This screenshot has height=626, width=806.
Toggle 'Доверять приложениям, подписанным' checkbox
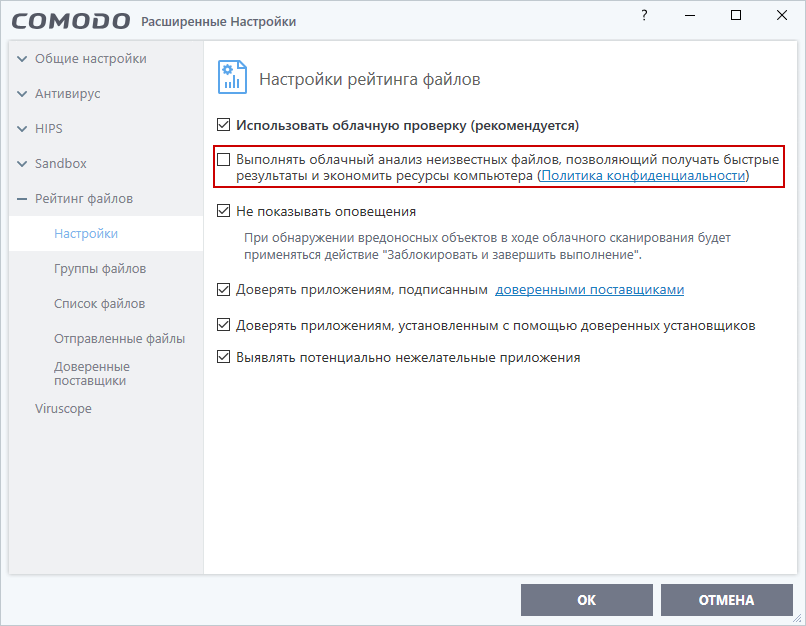tap(223, 289)
